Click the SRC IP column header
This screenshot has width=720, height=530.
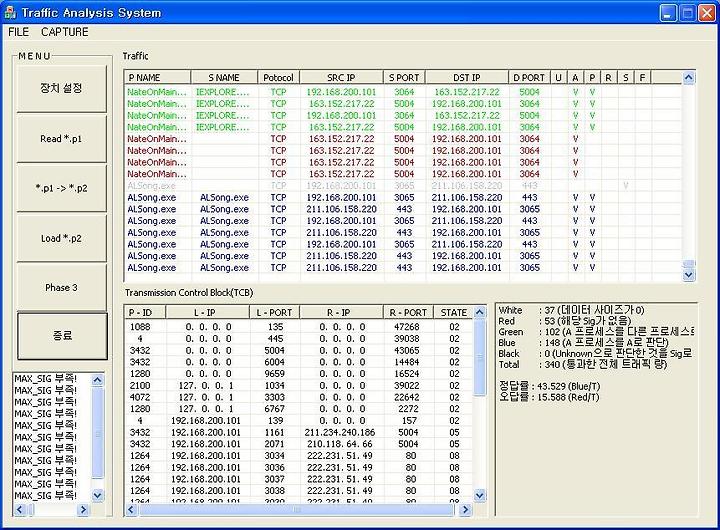341,78
